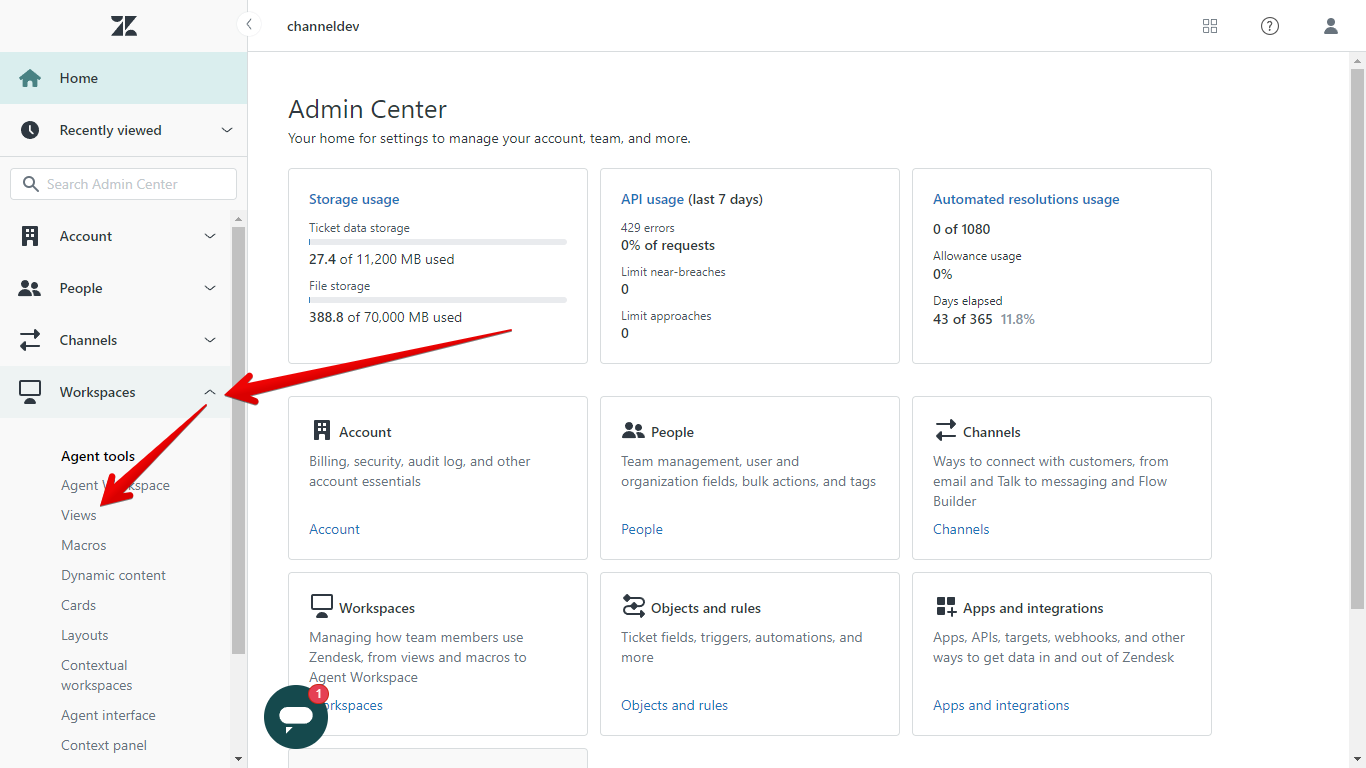Click the Zendesk logo icon
Viewport: 1366px width, 768px height.
point(124,26)
